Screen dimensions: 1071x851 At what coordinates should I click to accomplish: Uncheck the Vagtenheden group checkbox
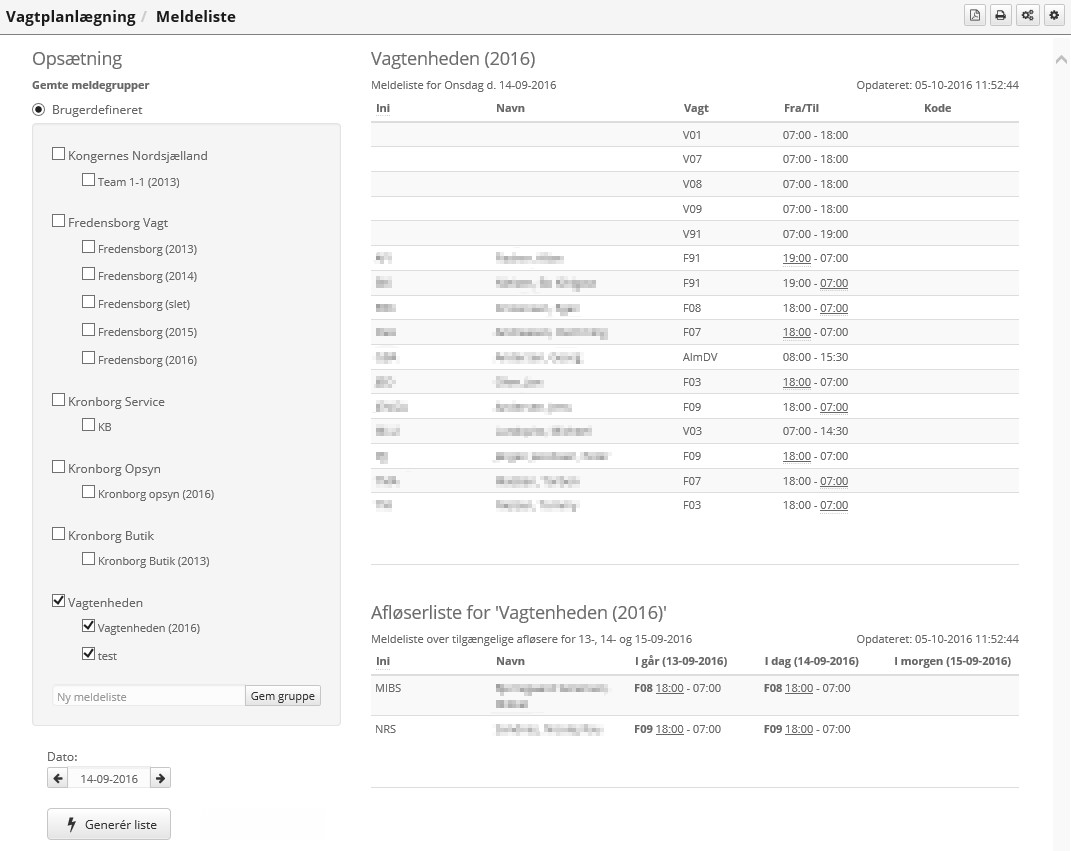58,601
